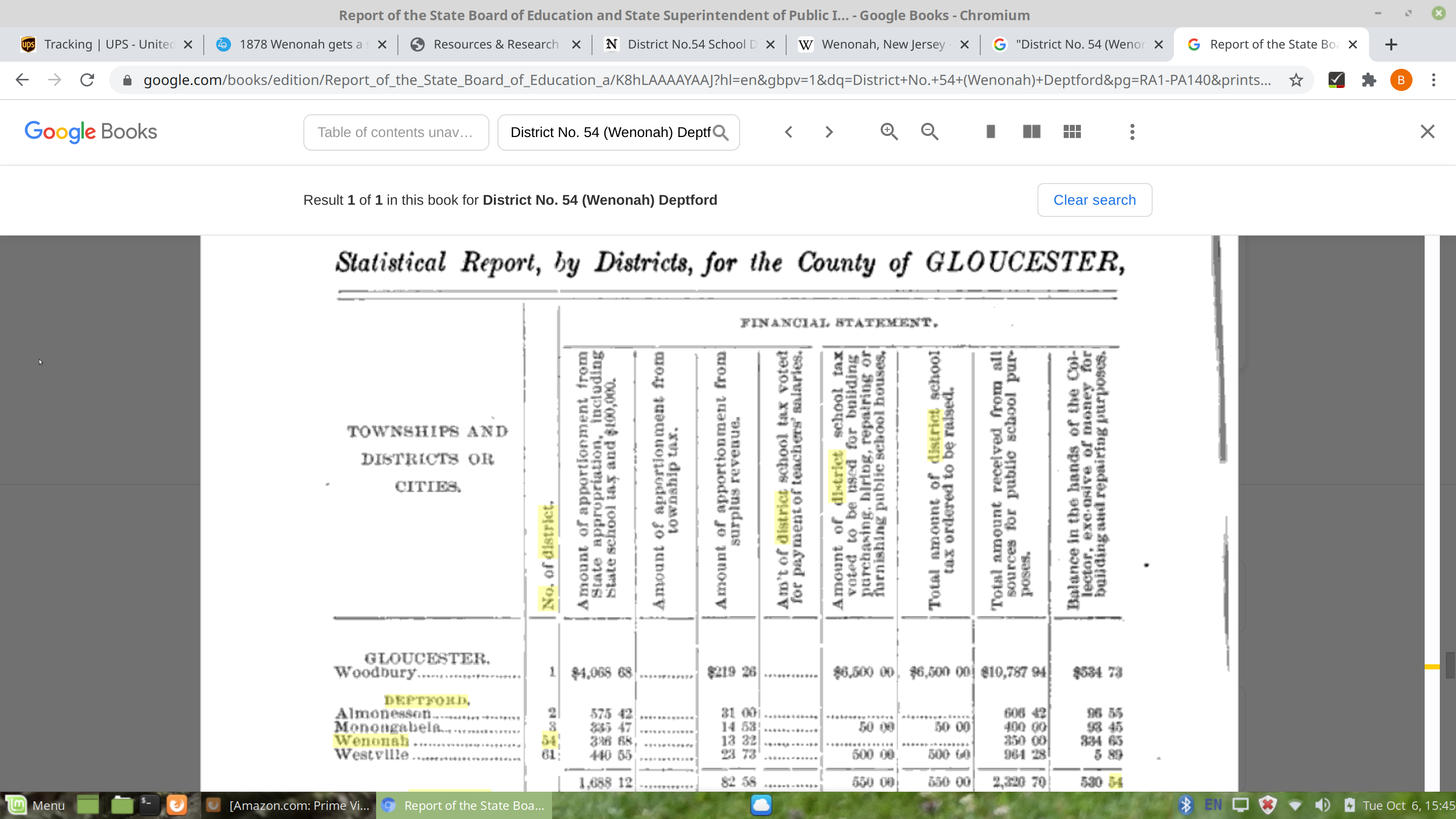Click the page vertical scrollbar thumb

[1450, 665]
